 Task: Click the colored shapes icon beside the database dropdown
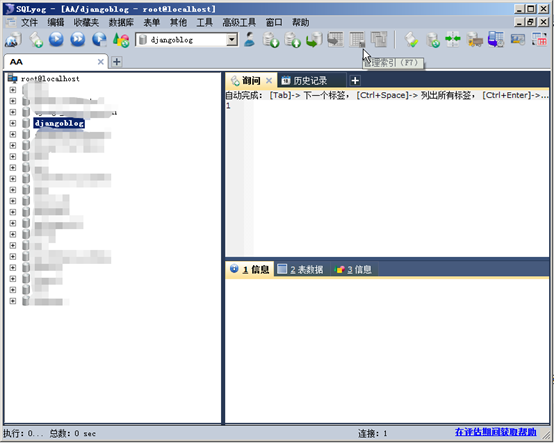pos(121,40)
